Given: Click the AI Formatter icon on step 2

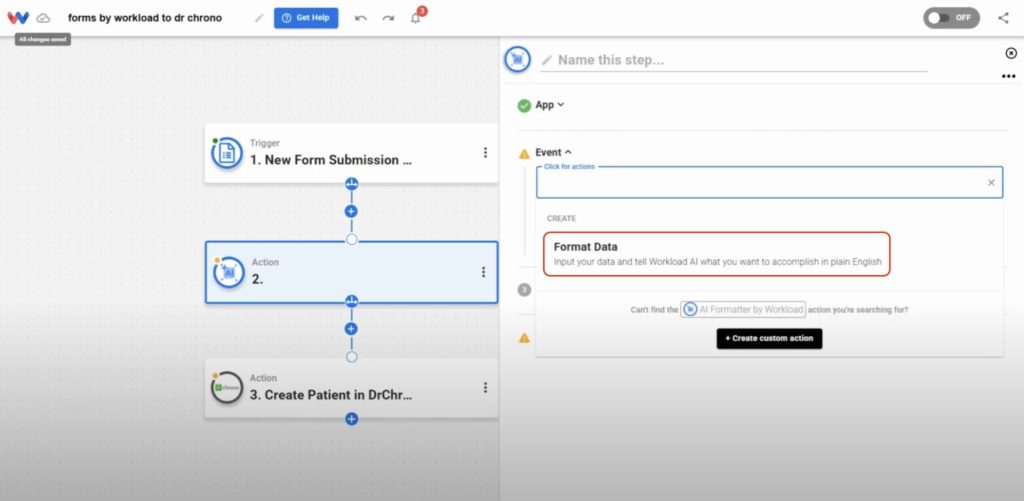Looking at the screenshot, I should [x=229, y=272].
